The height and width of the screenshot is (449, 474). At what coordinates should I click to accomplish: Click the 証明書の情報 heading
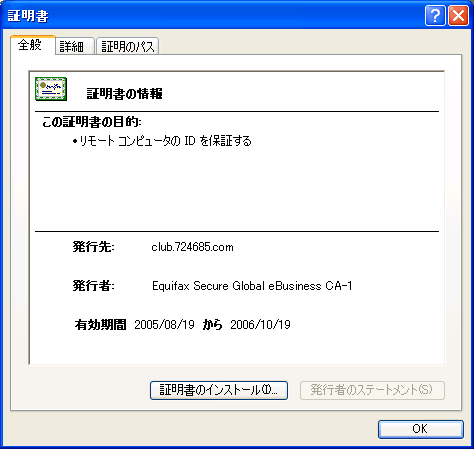(x=125, y=94)
